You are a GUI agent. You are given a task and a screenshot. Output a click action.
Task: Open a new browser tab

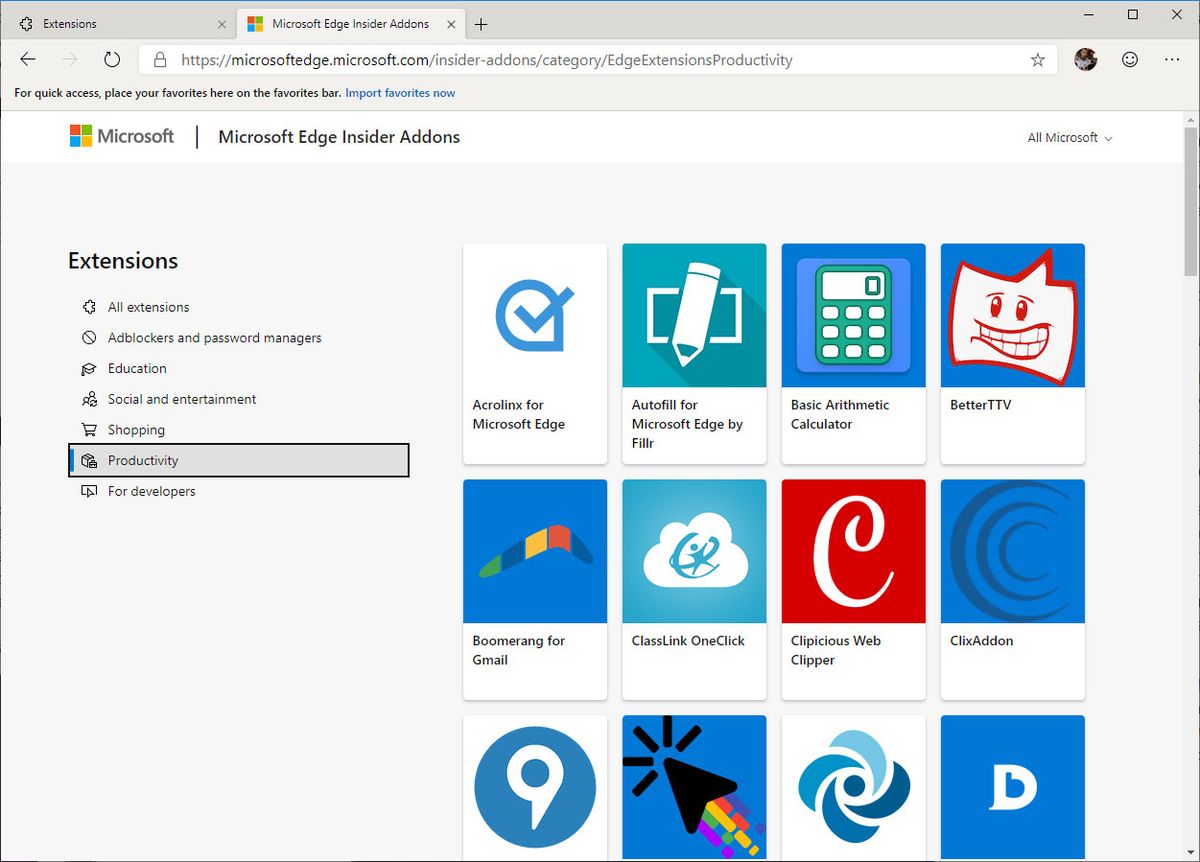(481, 23)
